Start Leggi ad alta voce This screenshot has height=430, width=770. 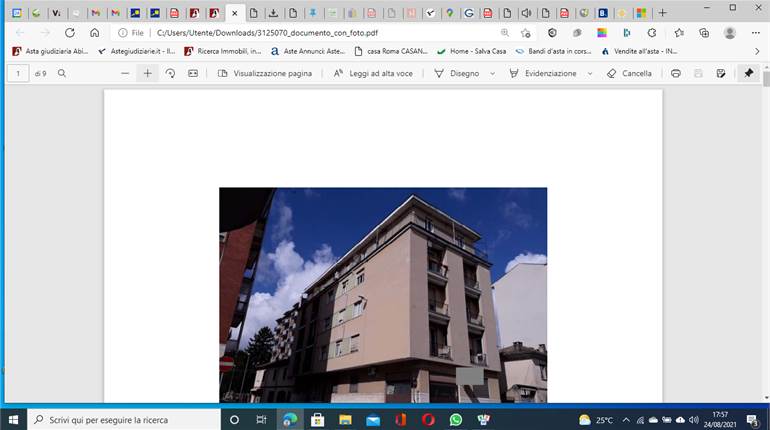(x=373, y=73)
